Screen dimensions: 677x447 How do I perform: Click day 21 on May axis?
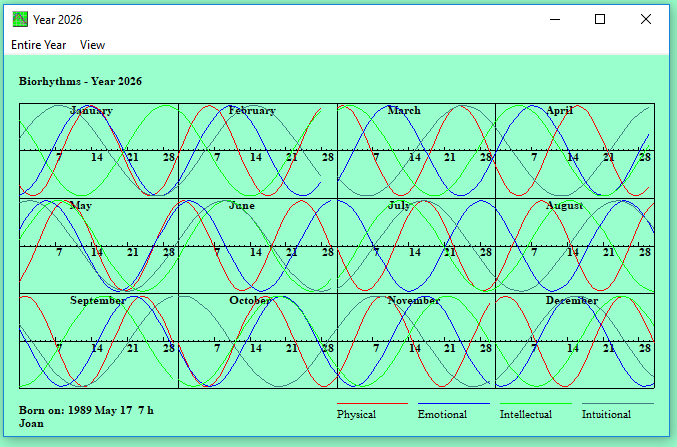pos(133,252)
